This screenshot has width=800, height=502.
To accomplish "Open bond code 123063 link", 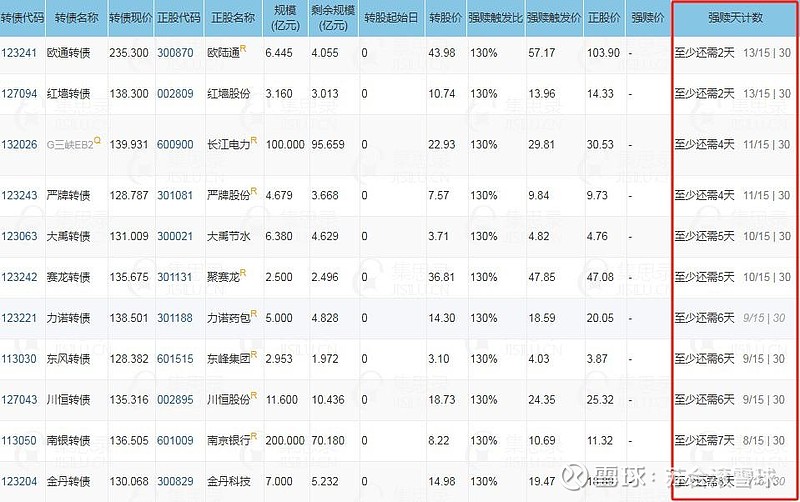I will tap(19, 237).
